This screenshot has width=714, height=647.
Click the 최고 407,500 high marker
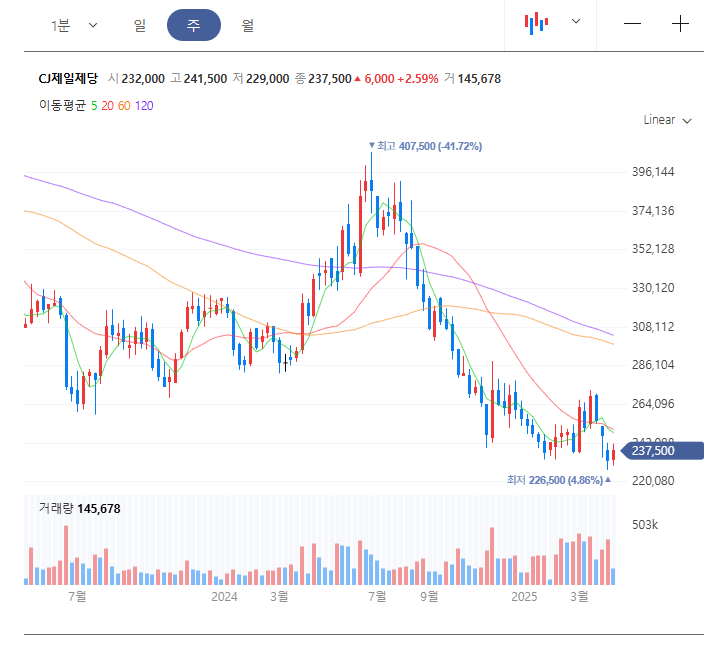(425, 146)
